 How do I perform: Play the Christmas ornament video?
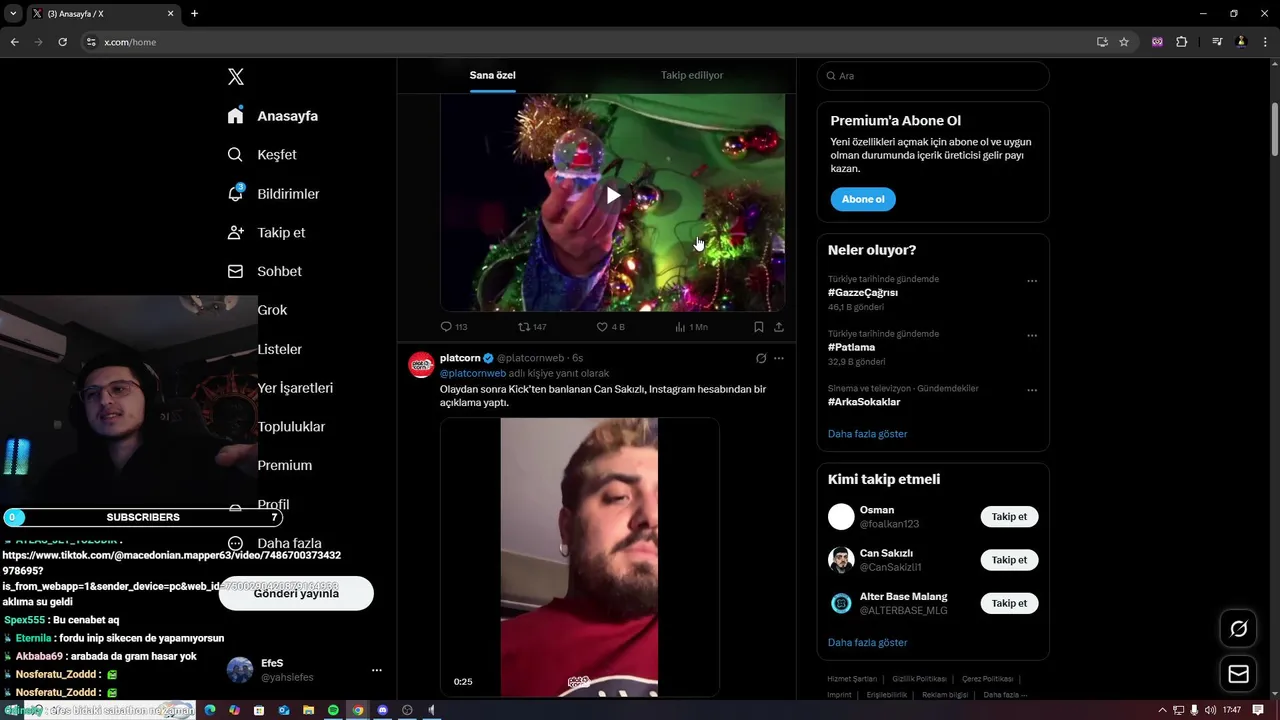(x=613, y=195)
